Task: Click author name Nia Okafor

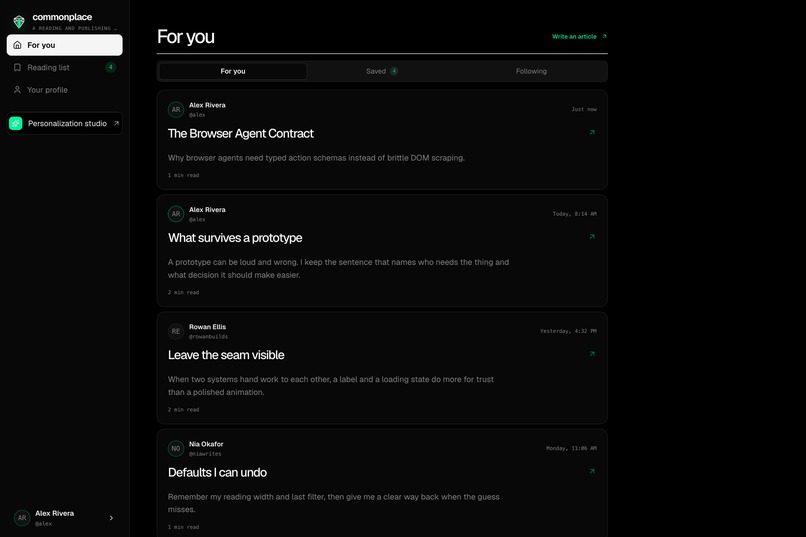Action: pyautogui.click(x=206, y=444)
